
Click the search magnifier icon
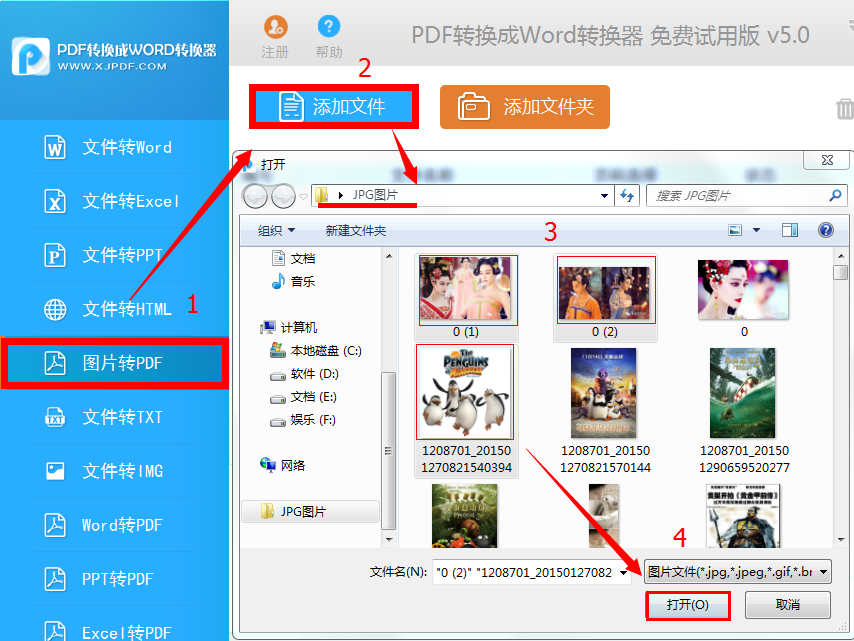[x=835, y=195]
